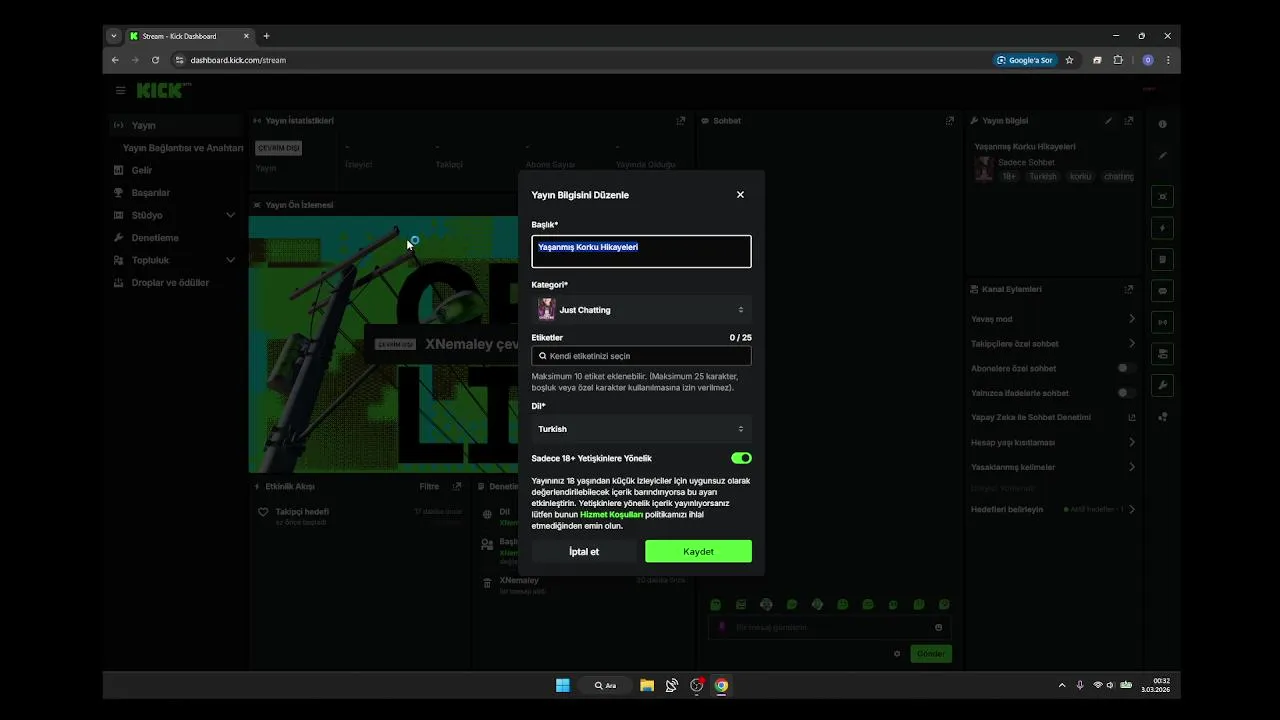Click the 18+ tag in Yayın bilgisi

1009,177
